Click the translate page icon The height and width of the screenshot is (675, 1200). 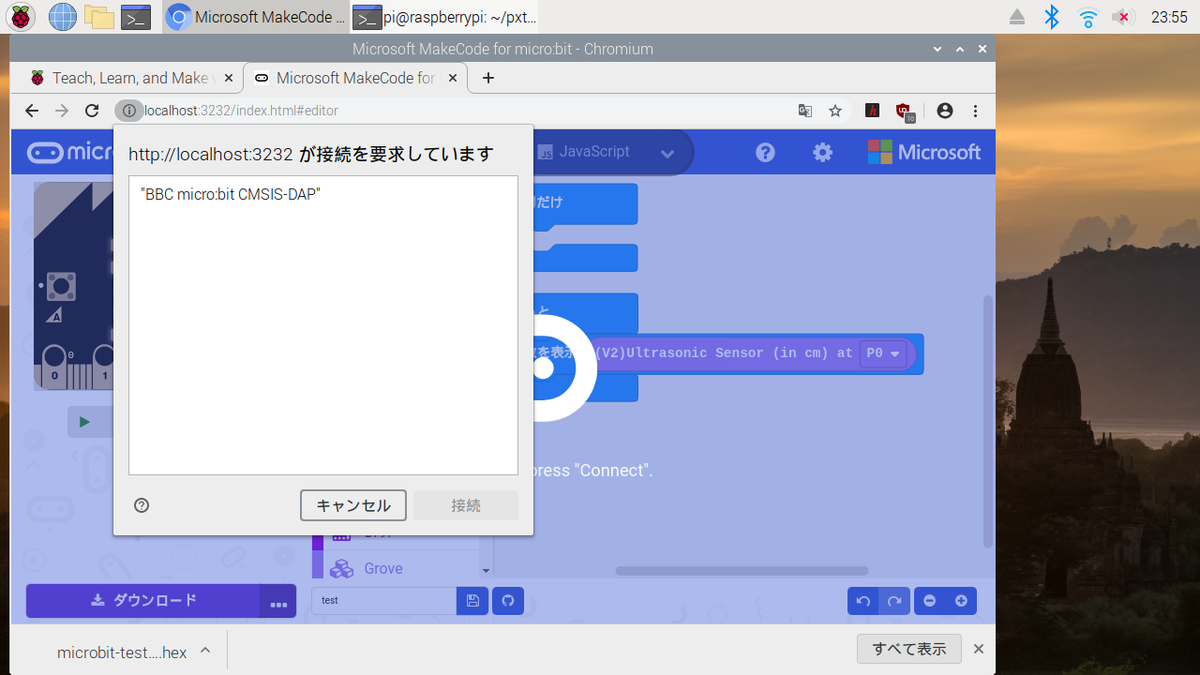coord(805,111)
